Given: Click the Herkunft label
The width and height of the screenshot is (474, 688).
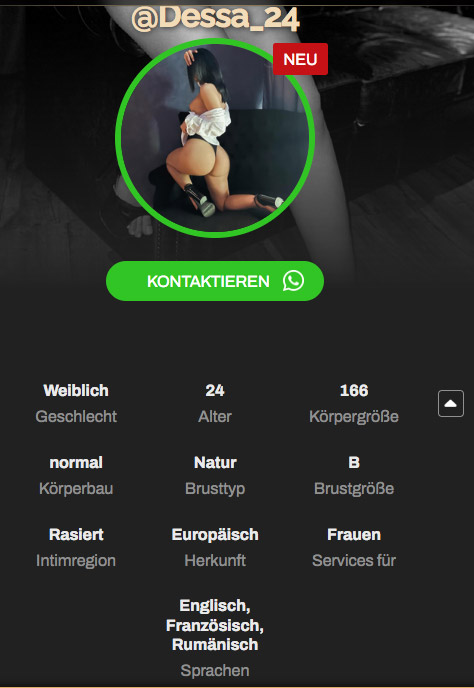Looking at the screenshot, I should [x=215, y=560].
